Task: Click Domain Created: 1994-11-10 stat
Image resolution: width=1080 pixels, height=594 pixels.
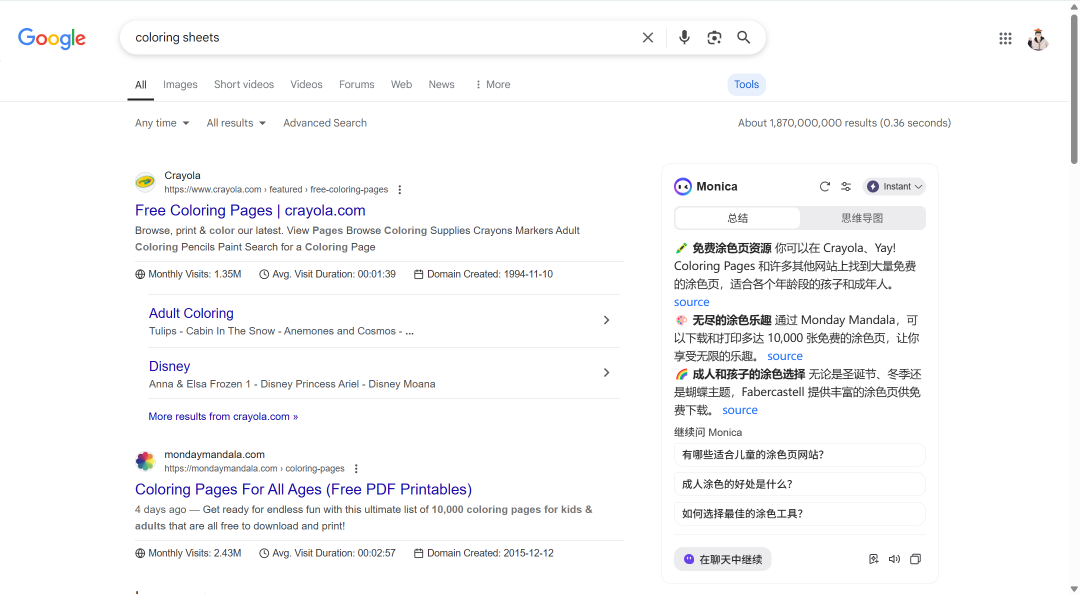Action: coord(484,274)
